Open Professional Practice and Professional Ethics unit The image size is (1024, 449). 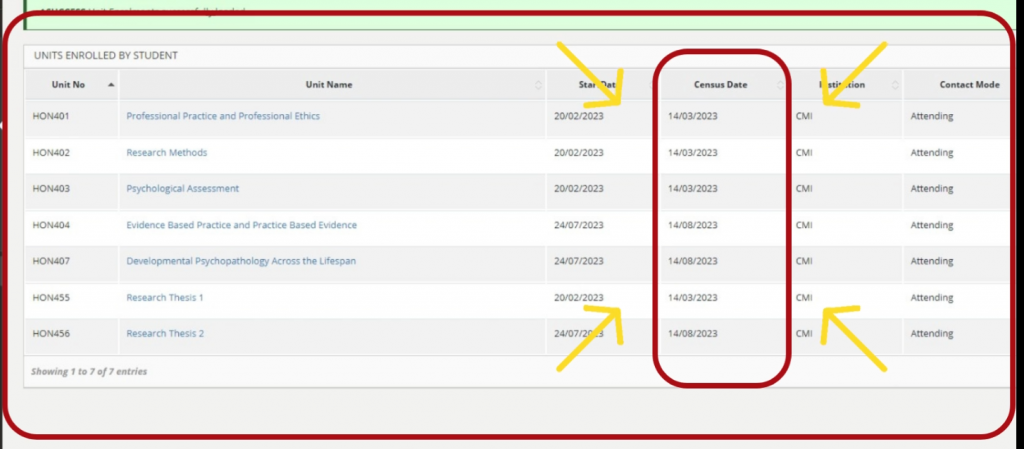pyautogui.click(x=223, y=116)
